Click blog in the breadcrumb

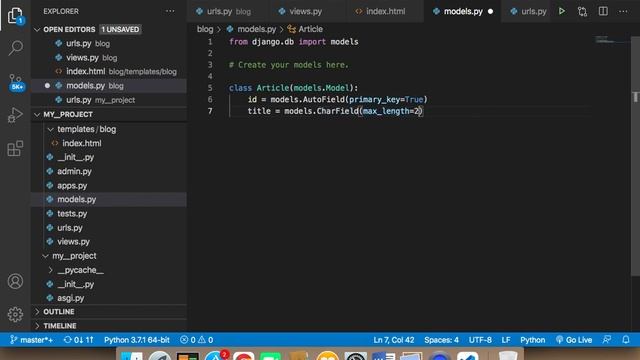click(205, 29)
